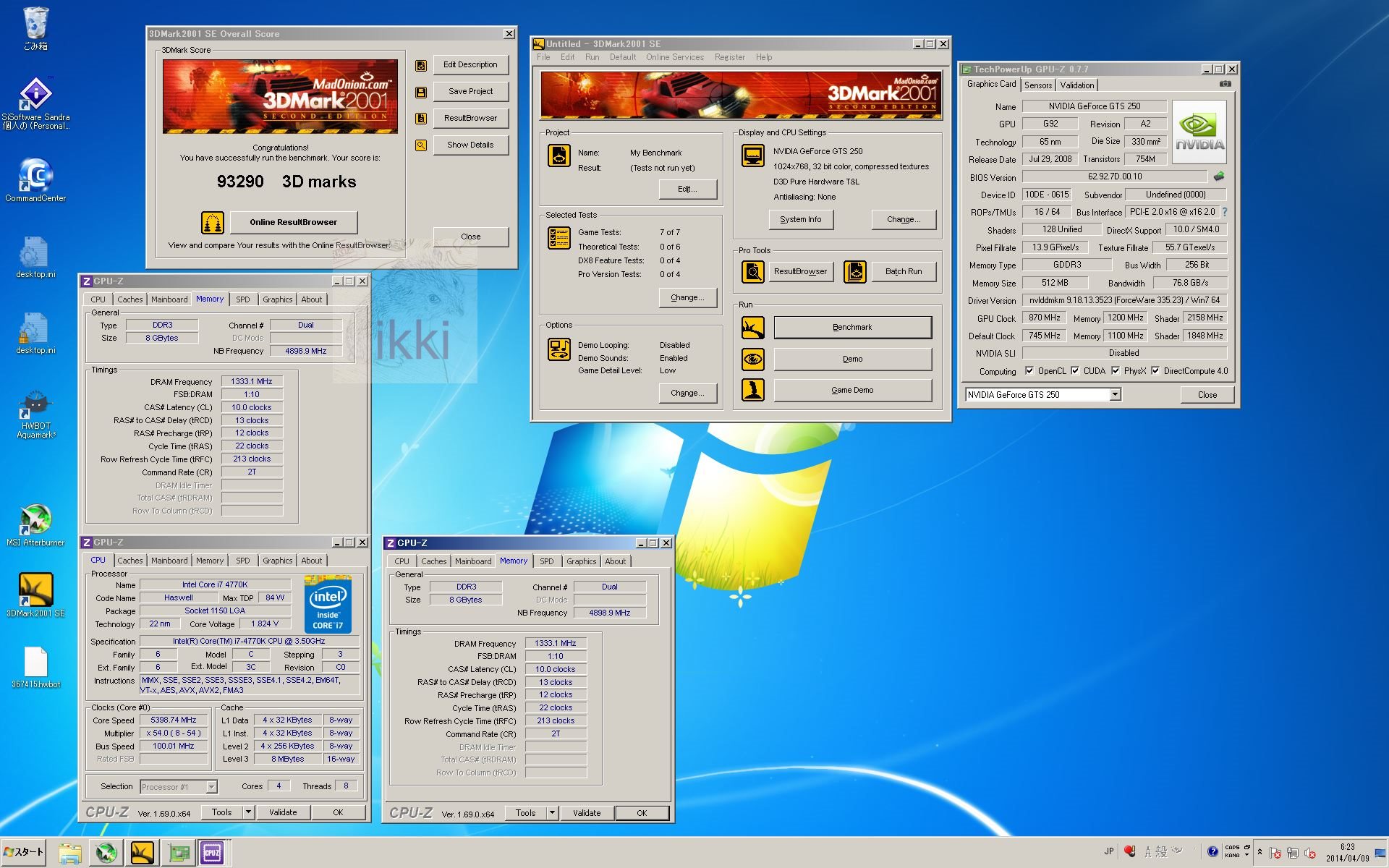
Task: Open MSI Afterburner desktop shortcut
Action: click(x=35, y=524)
